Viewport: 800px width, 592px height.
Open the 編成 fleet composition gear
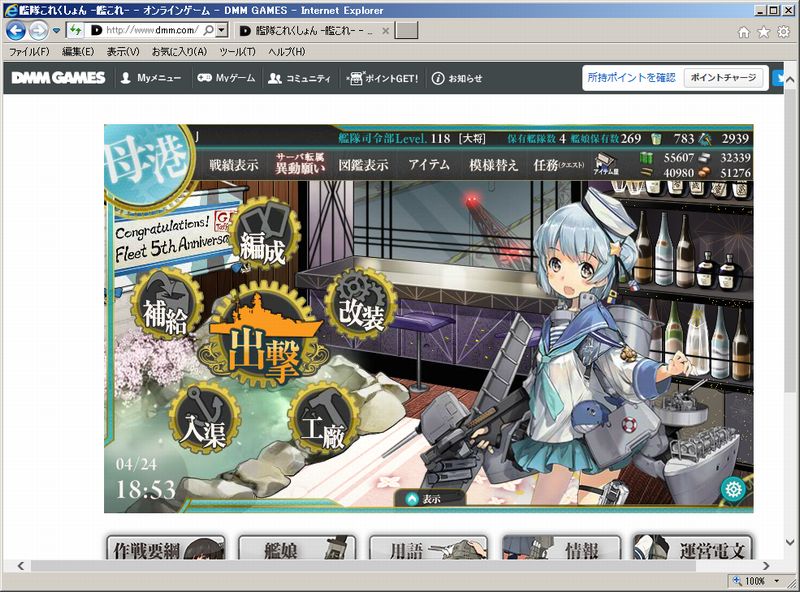(263, 234)
